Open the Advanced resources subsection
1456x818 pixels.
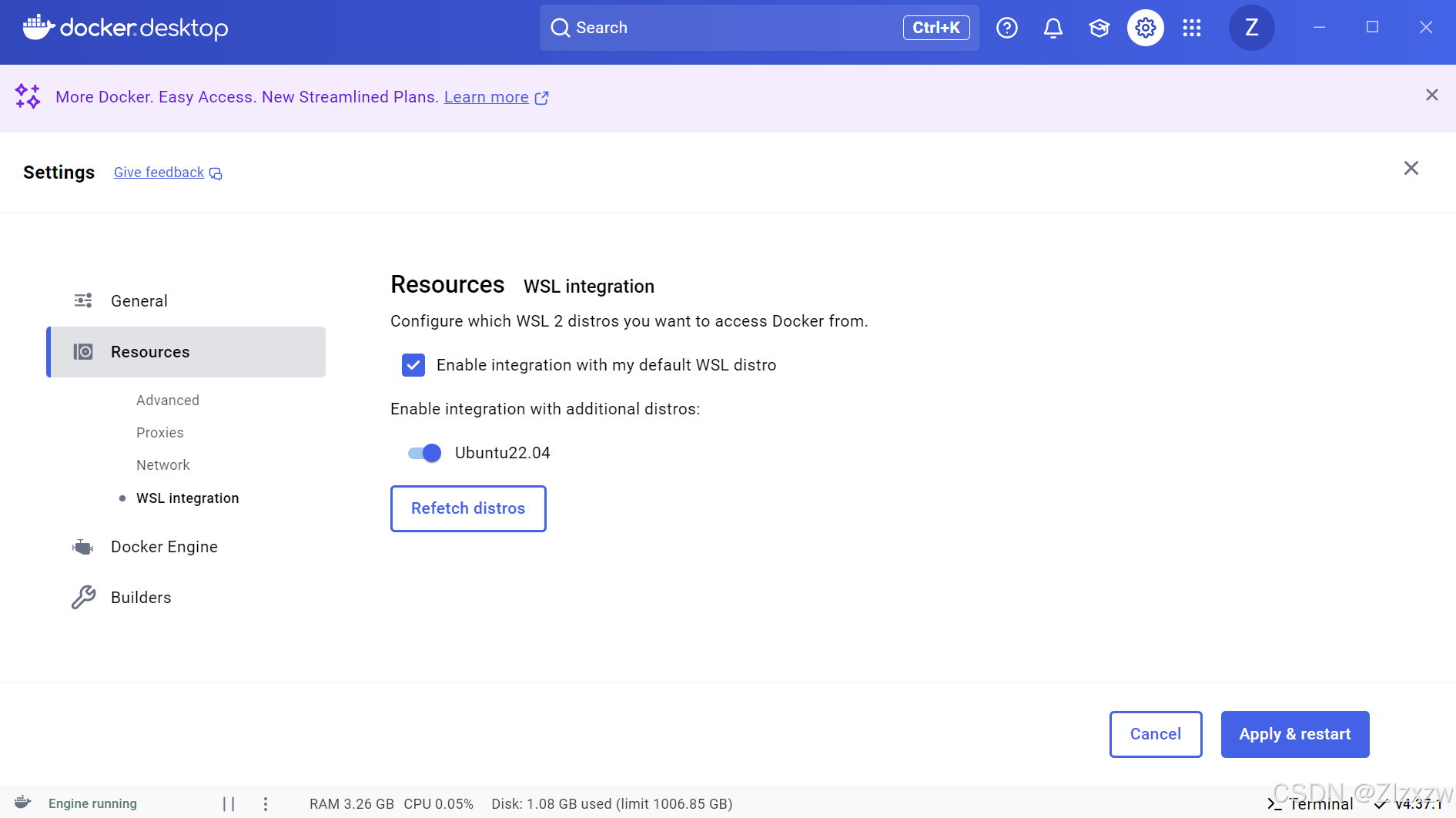point(168,401)
